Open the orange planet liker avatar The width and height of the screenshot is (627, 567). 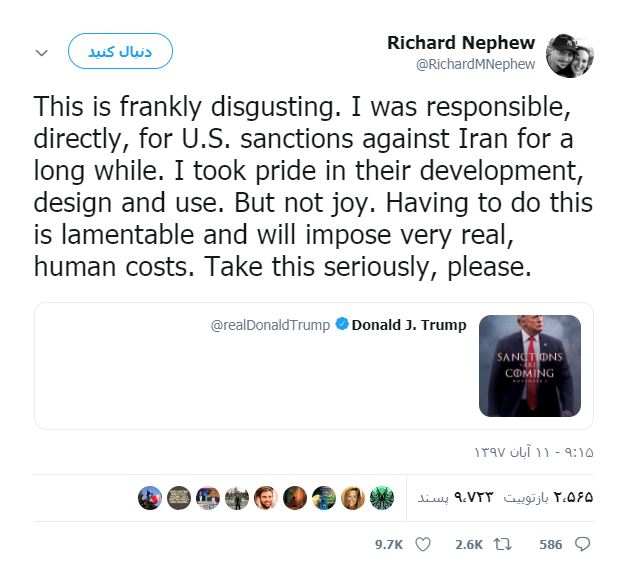click(295, 498)
